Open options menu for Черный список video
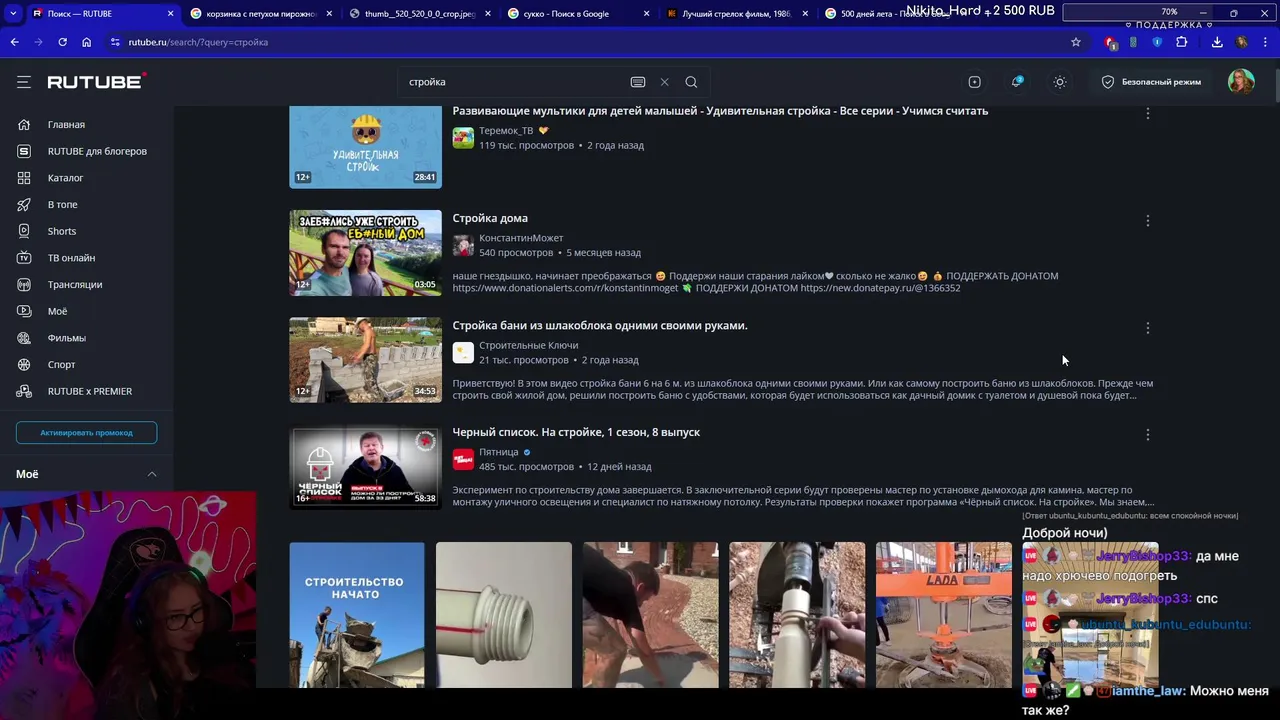 click(1148, 435)
